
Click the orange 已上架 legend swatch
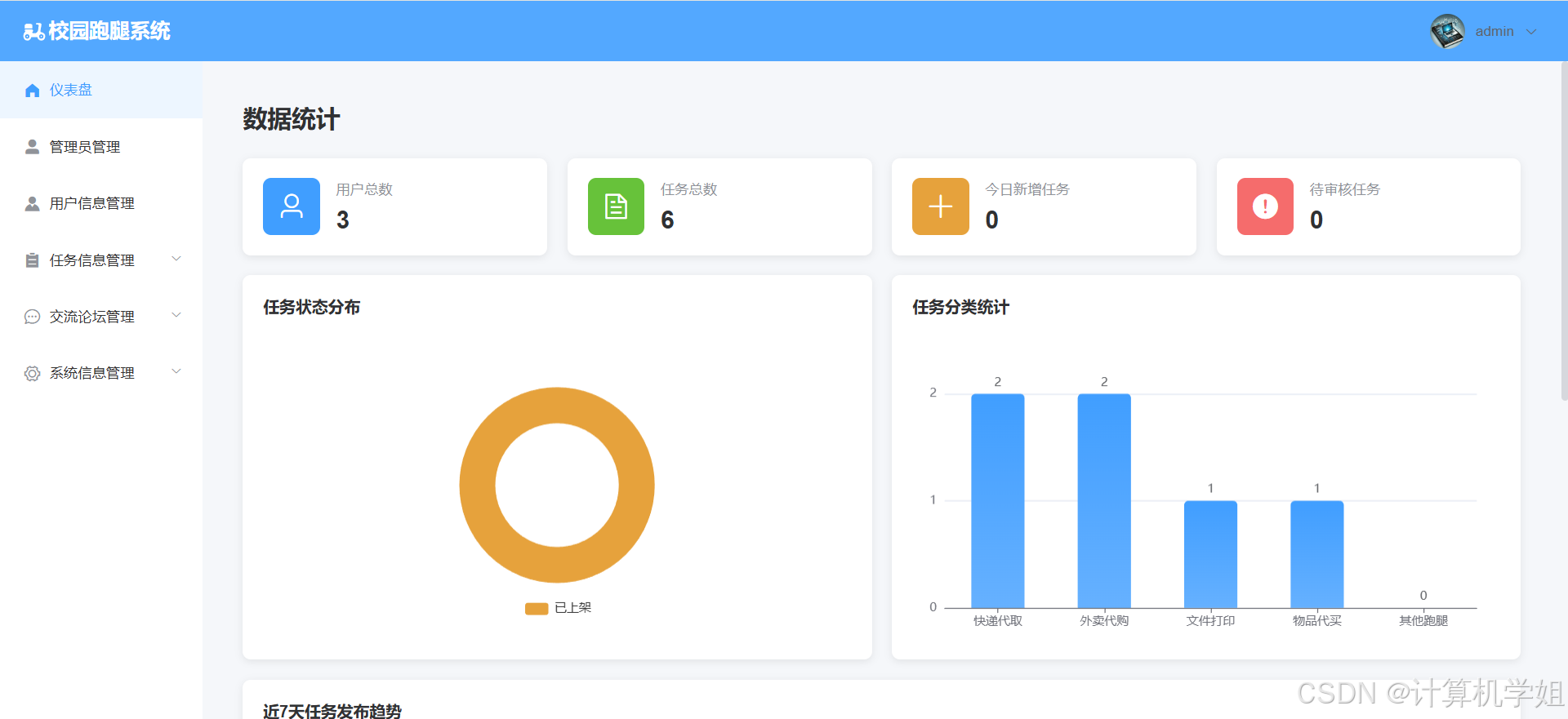(x=537, y=609)
